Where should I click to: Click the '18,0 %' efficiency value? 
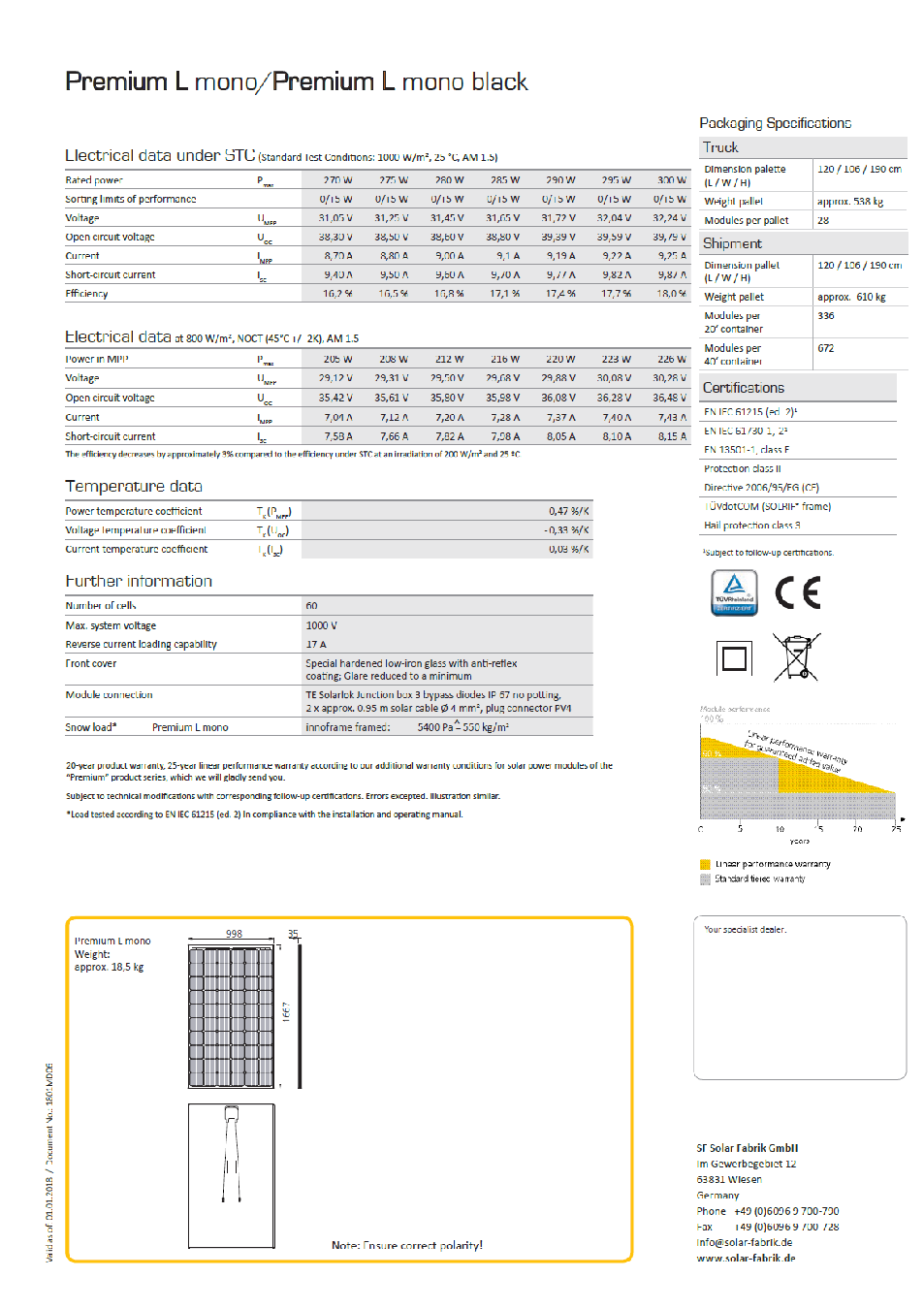(671, 293)
